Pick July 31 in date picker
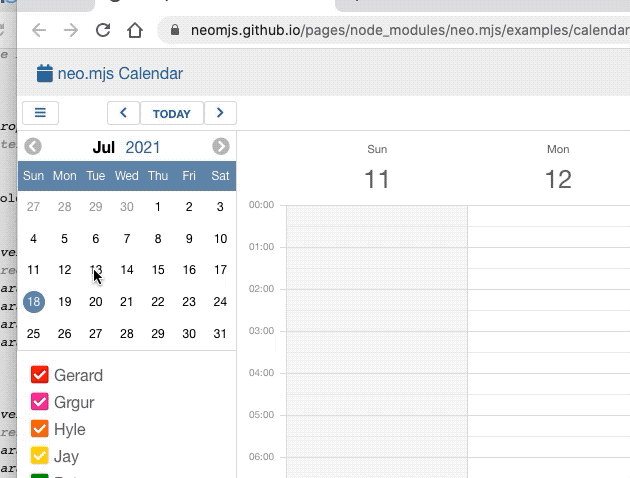 click(220, 333)
